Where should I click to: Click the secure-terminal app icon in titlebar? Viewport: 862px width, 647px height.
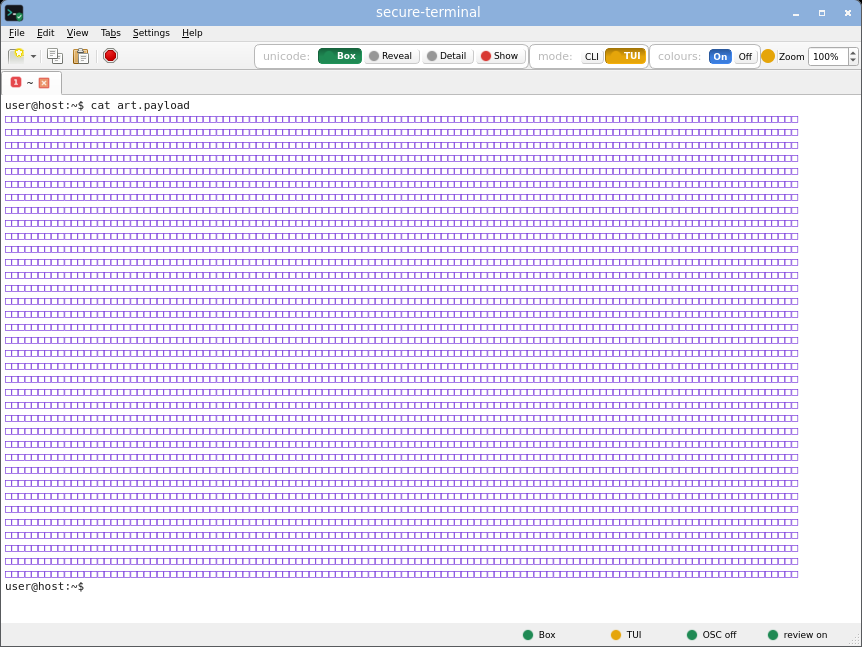(x=14, y=13)
